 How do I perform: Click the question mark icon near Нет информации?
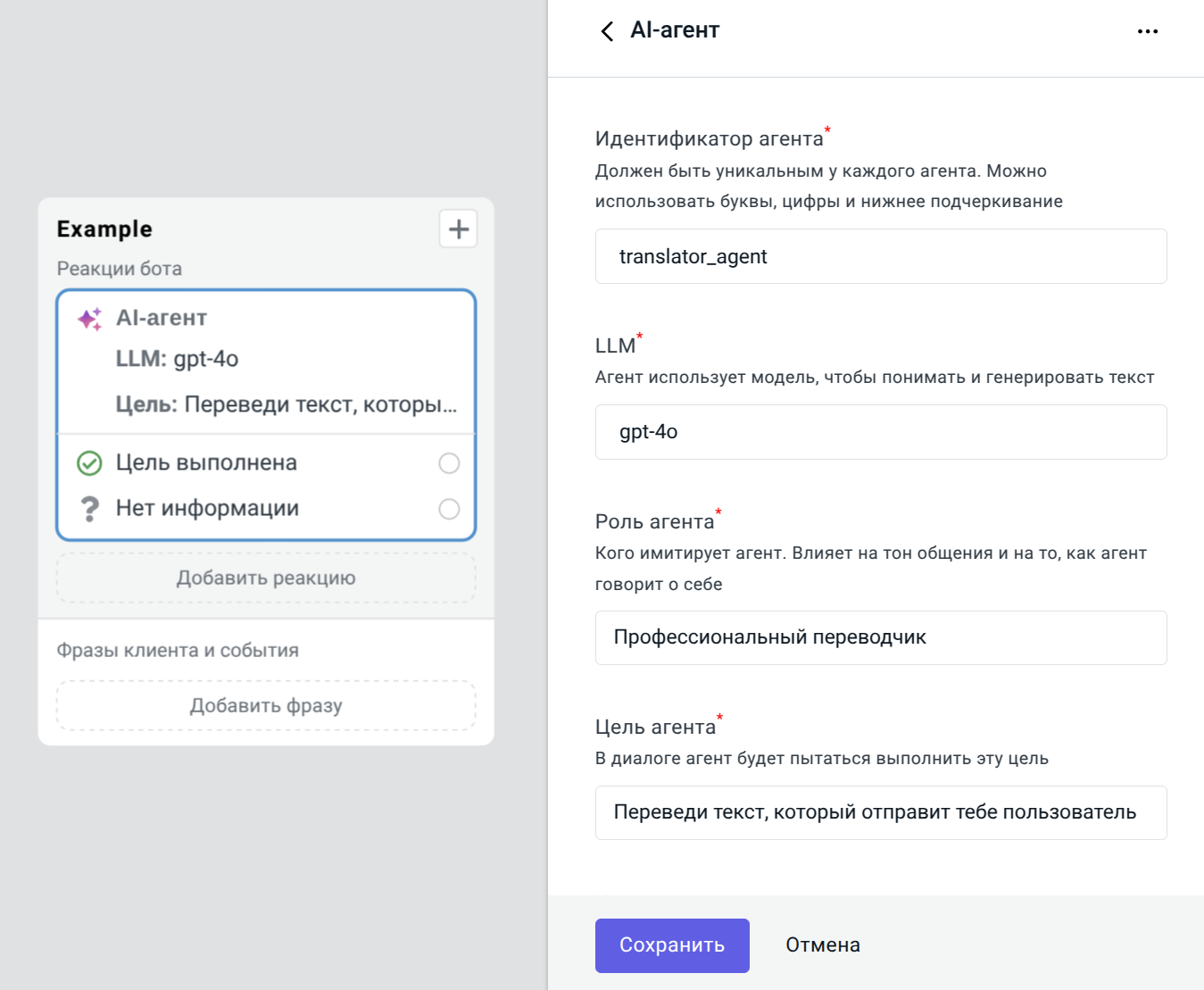click(88, 508)
